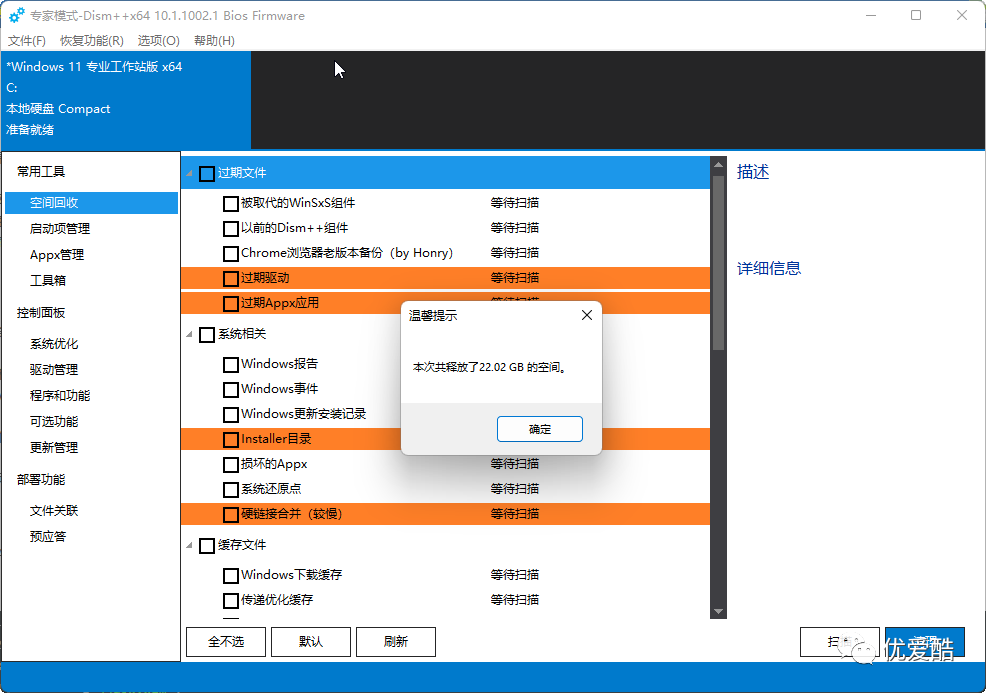This screenshot has width=986, height=693.
Task: Check 系统还原点 checkbox
Action: pyautogui.click(x=231, y=490)
